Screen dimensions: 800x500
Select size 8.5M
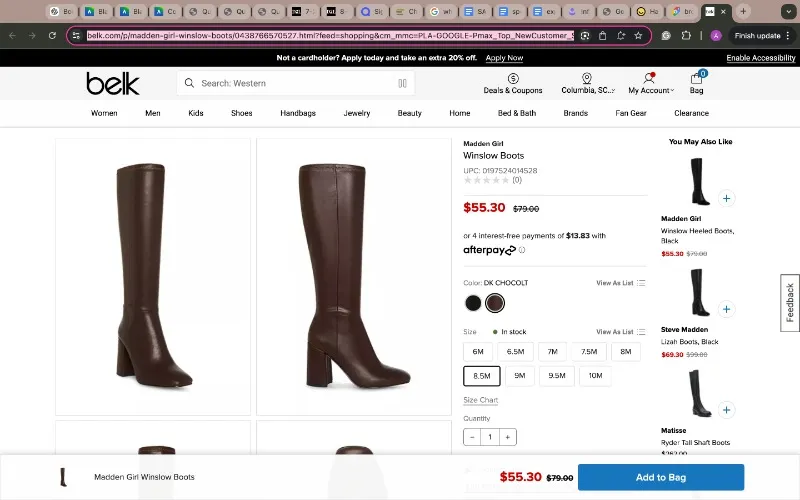(x=482, y=376)
